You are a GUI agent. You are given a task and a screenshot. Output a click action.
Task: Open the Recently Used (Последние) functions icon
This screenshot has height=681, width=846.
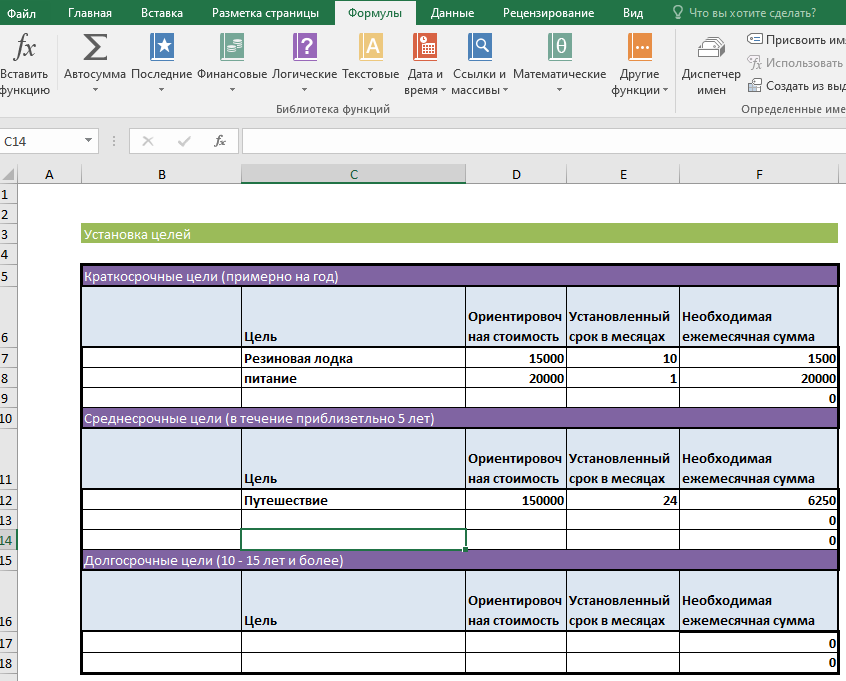click(x=161, y=47)
